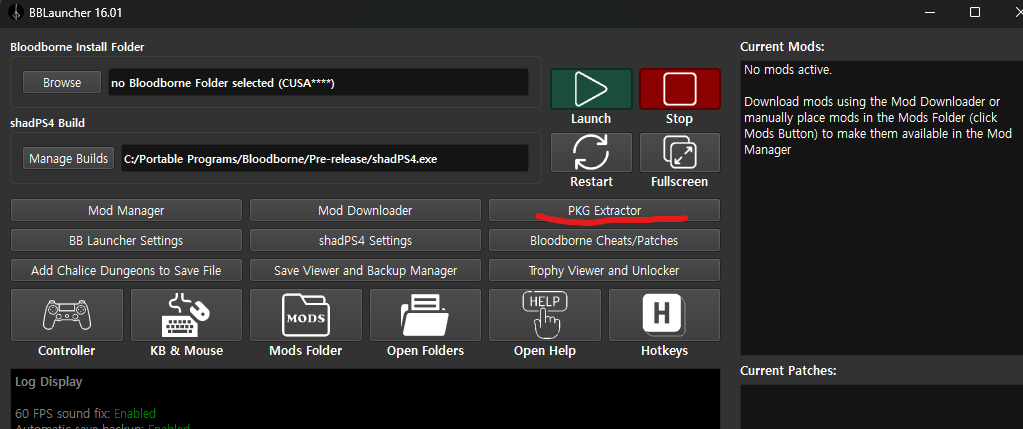Image resolution: width=1023 pixels, height=429 pixels.
Task: Click the Current Mods list area
Action: pos(881,207)
